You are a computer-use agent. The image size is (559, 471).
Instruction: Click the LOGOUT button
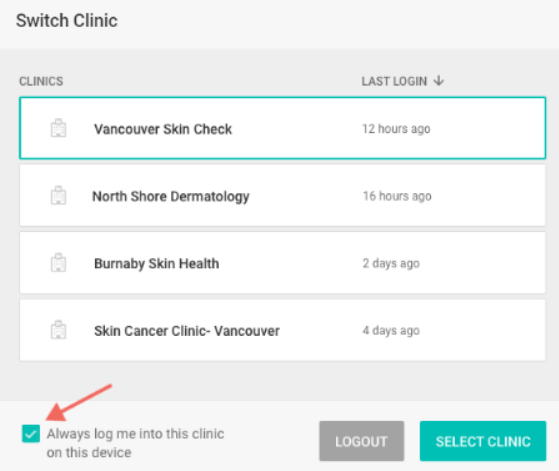click(x=361, y=441)
